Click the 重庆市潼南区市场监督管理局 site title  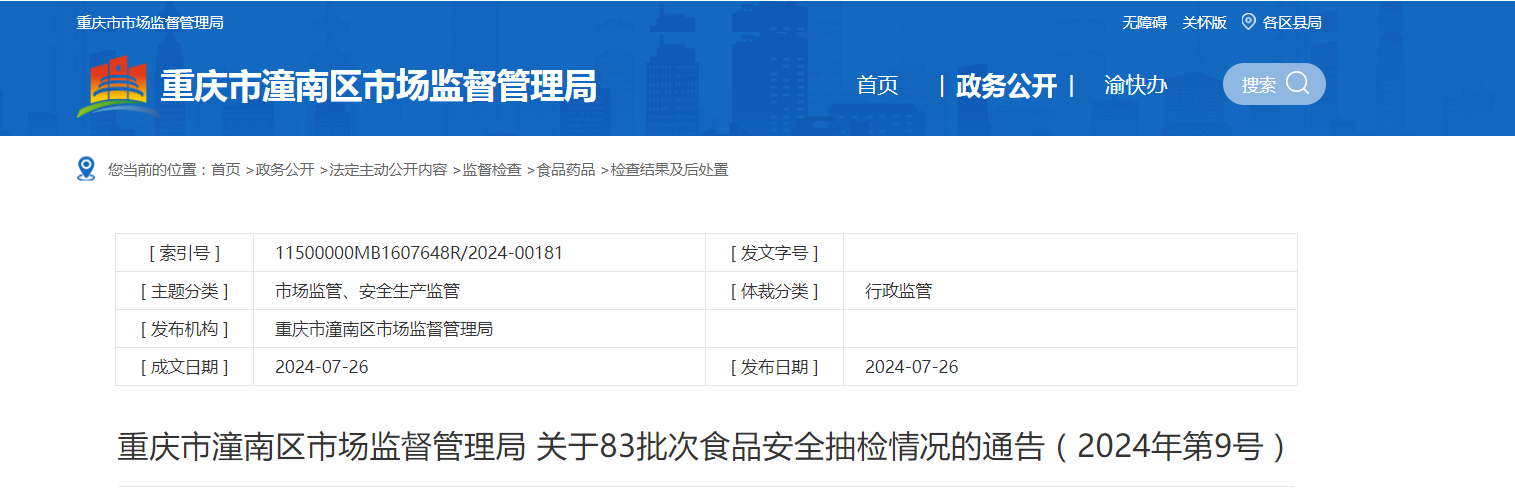378,87
